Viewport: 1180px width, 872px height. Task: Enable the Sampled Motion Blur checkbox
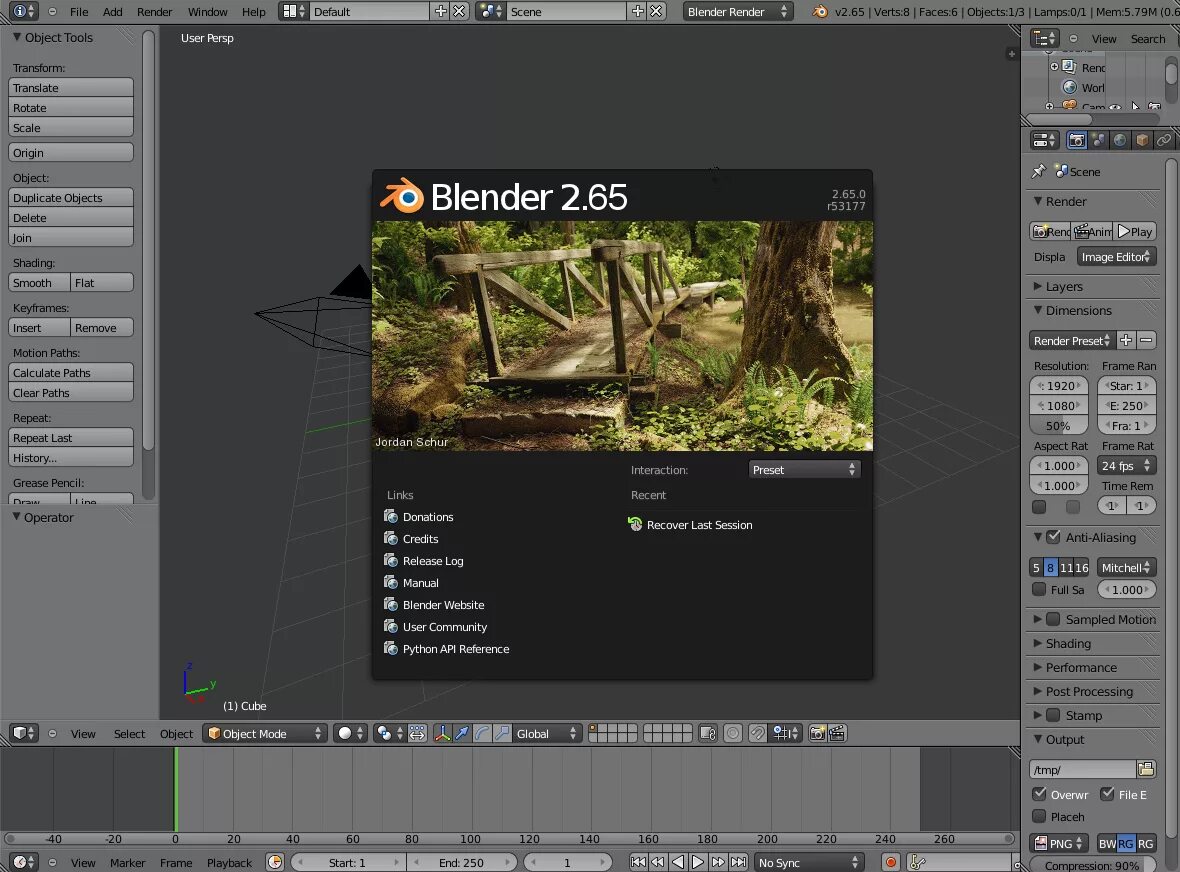click(1054, 619)
